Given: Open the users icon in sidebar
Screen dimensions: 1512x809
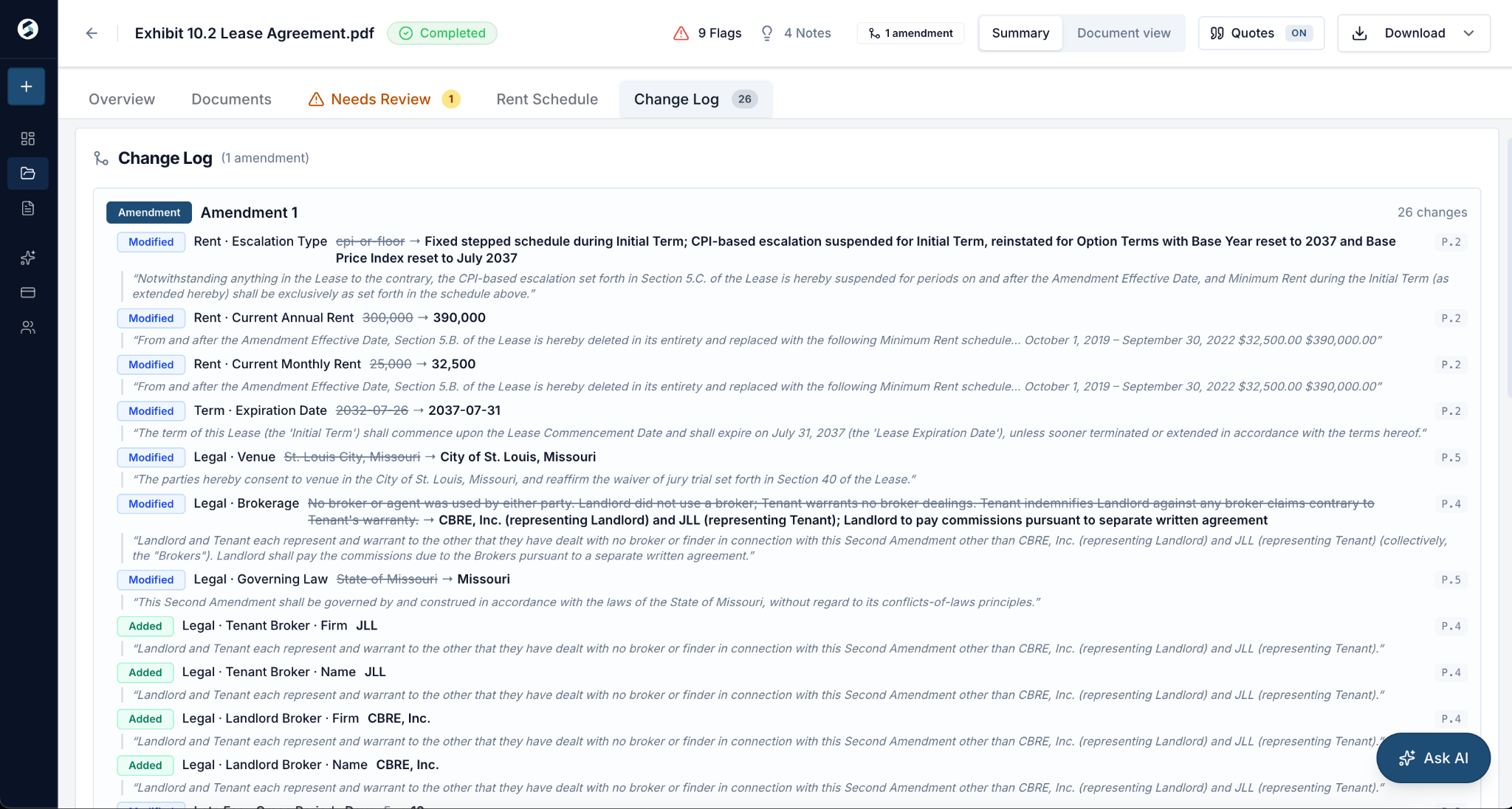Looking at the screenshot, I should coord(28,327).
